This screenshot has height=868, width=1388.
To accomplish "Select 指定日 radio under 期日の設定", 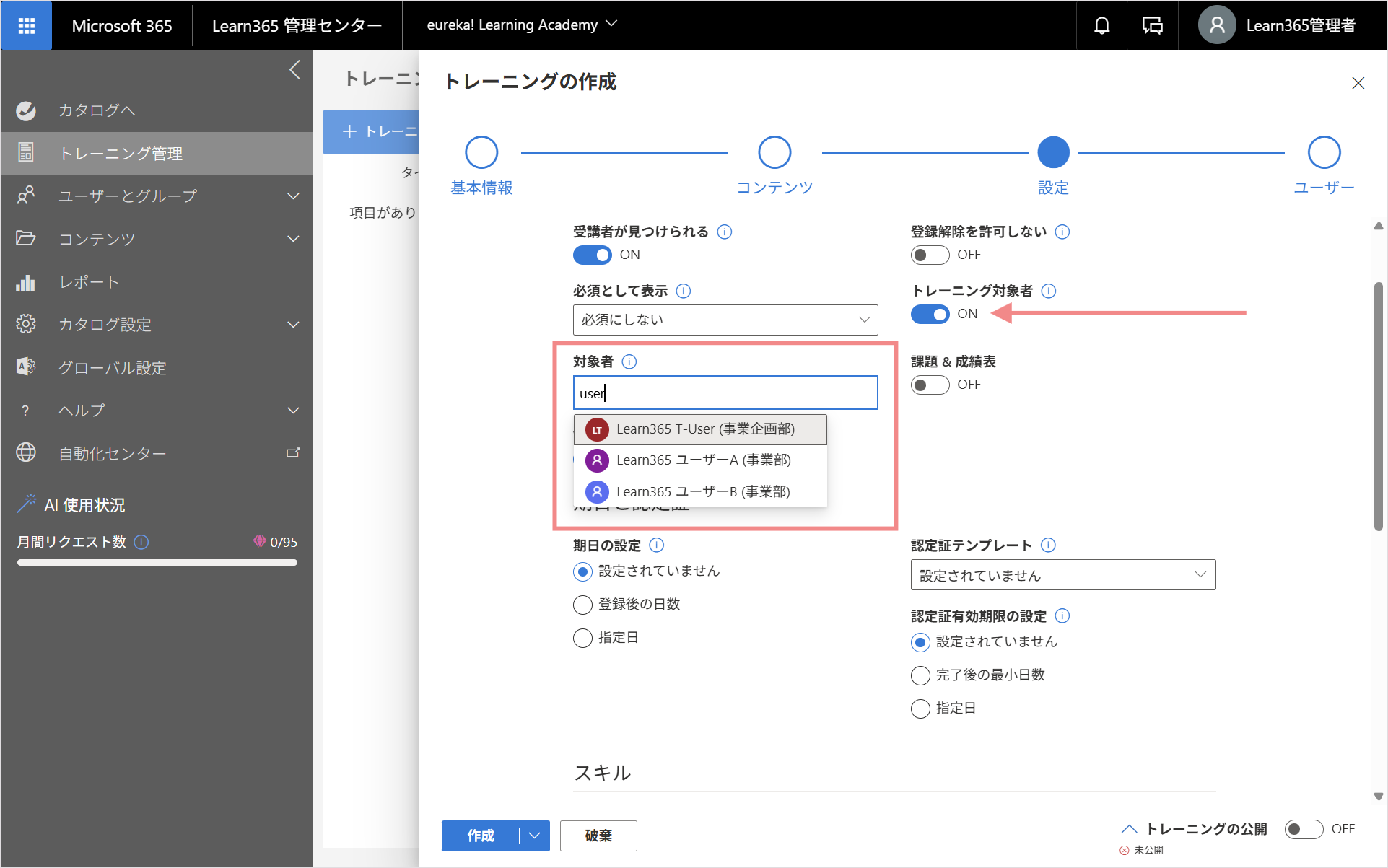I will (582, 638).
